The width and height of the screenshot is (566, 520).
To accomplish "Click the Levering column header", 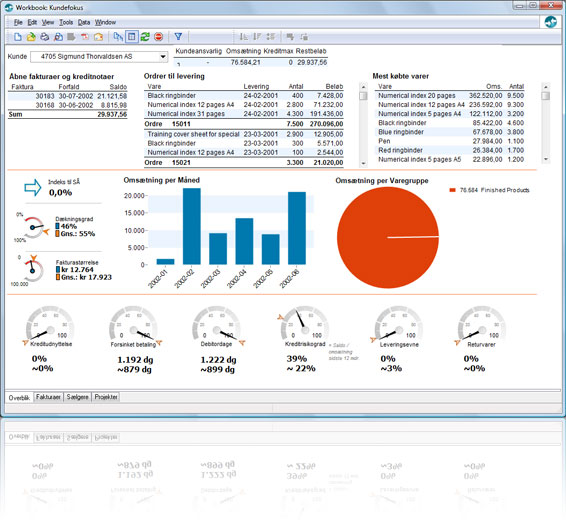I will (256, 87).
